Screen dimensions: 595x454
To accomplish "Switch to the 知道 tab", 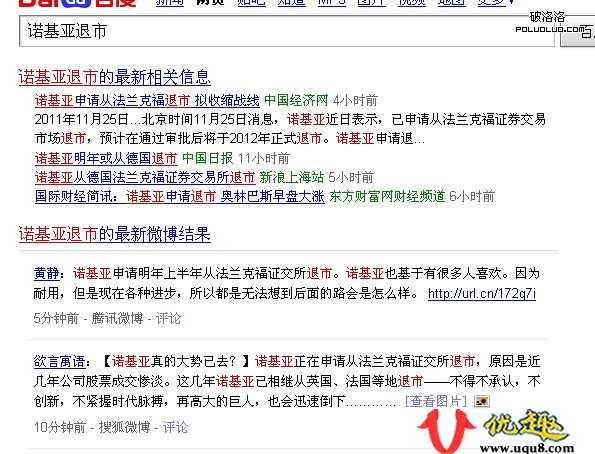I will point(292,3).
